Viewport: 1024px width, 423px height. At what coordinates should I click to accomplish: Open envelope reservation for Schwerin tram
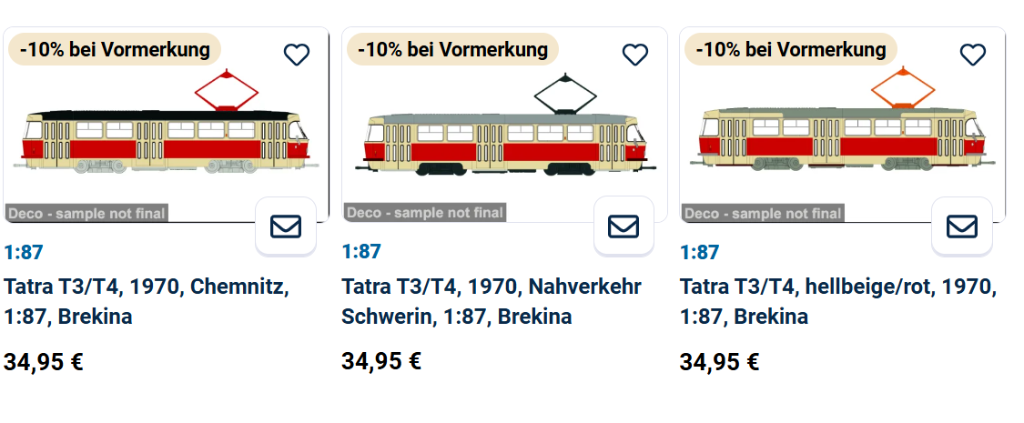pos(623,227)
